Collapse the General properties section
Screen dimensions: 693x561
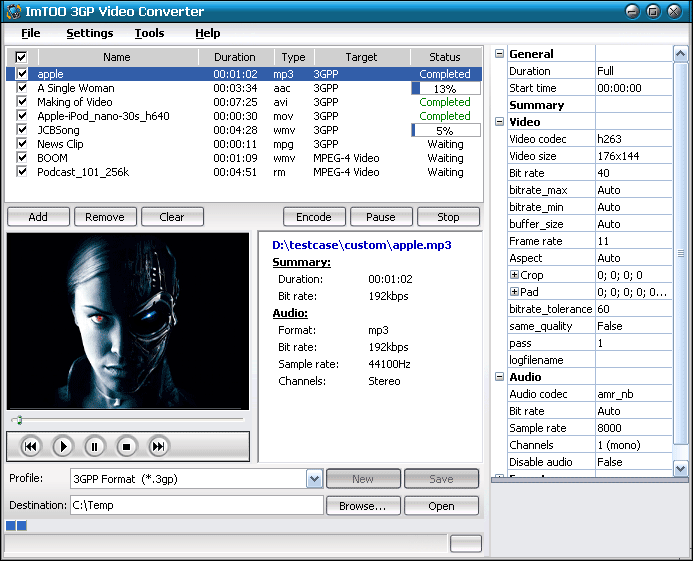coord(499,53)
